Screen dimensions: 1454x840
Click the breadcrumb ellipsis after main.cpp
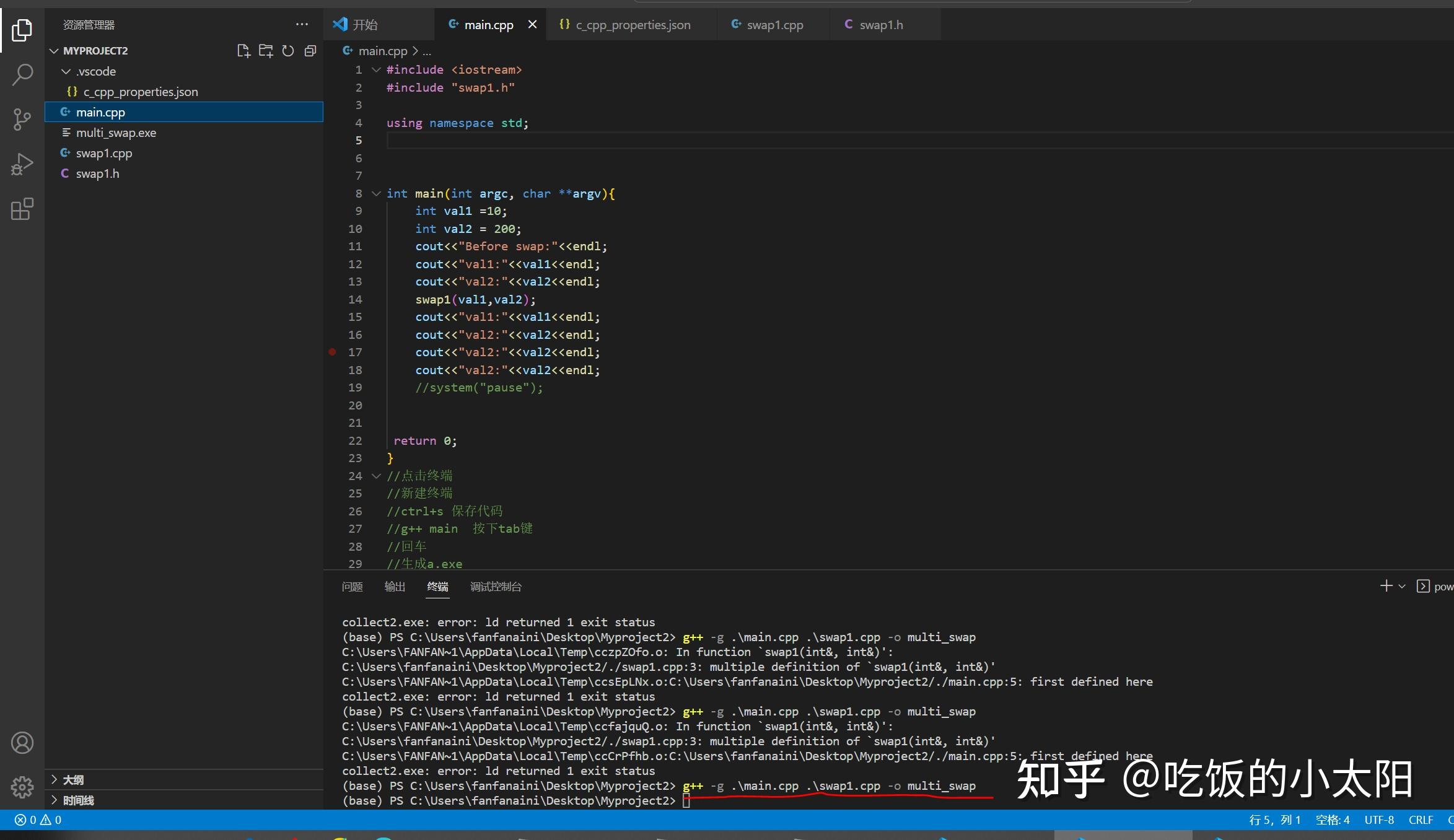point(427,51)
